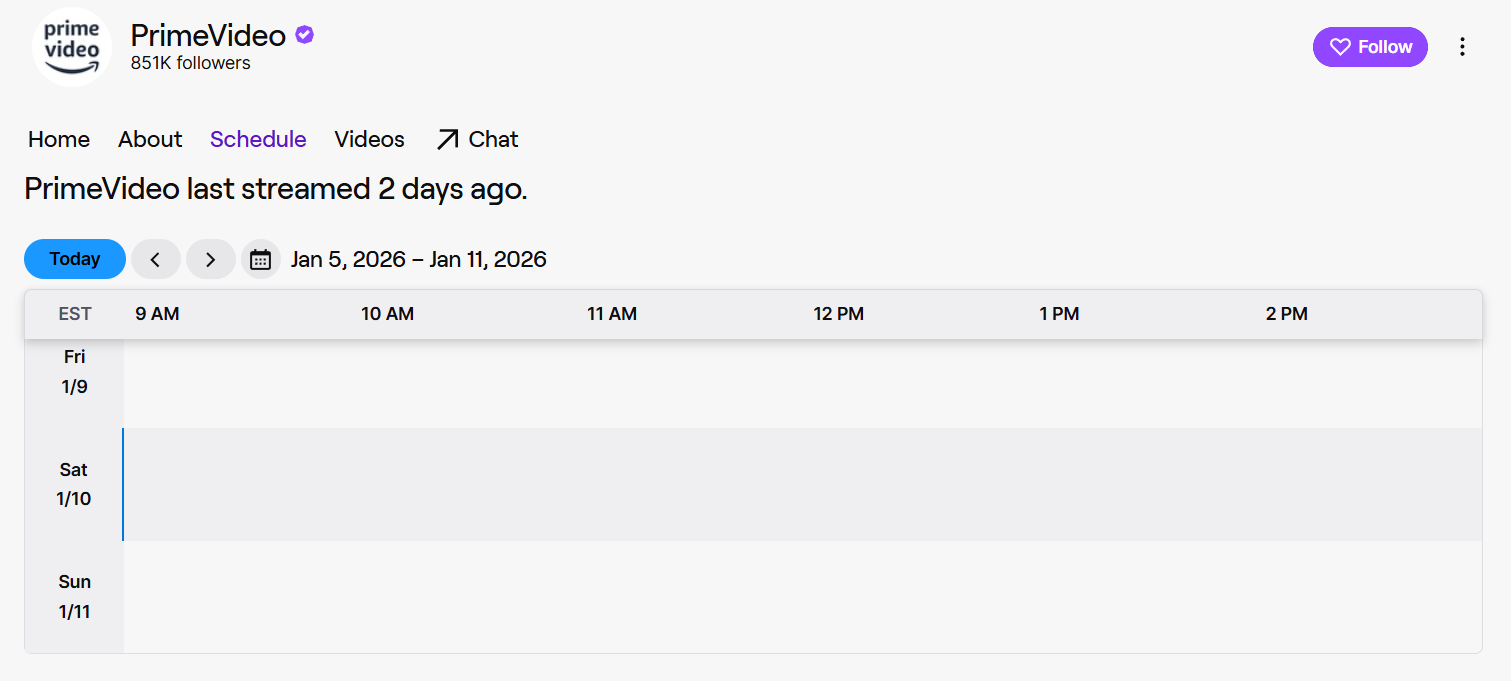1511x681 pixels.
Task: Click the PrimeVideo channel name
Action: coord(208,35)
